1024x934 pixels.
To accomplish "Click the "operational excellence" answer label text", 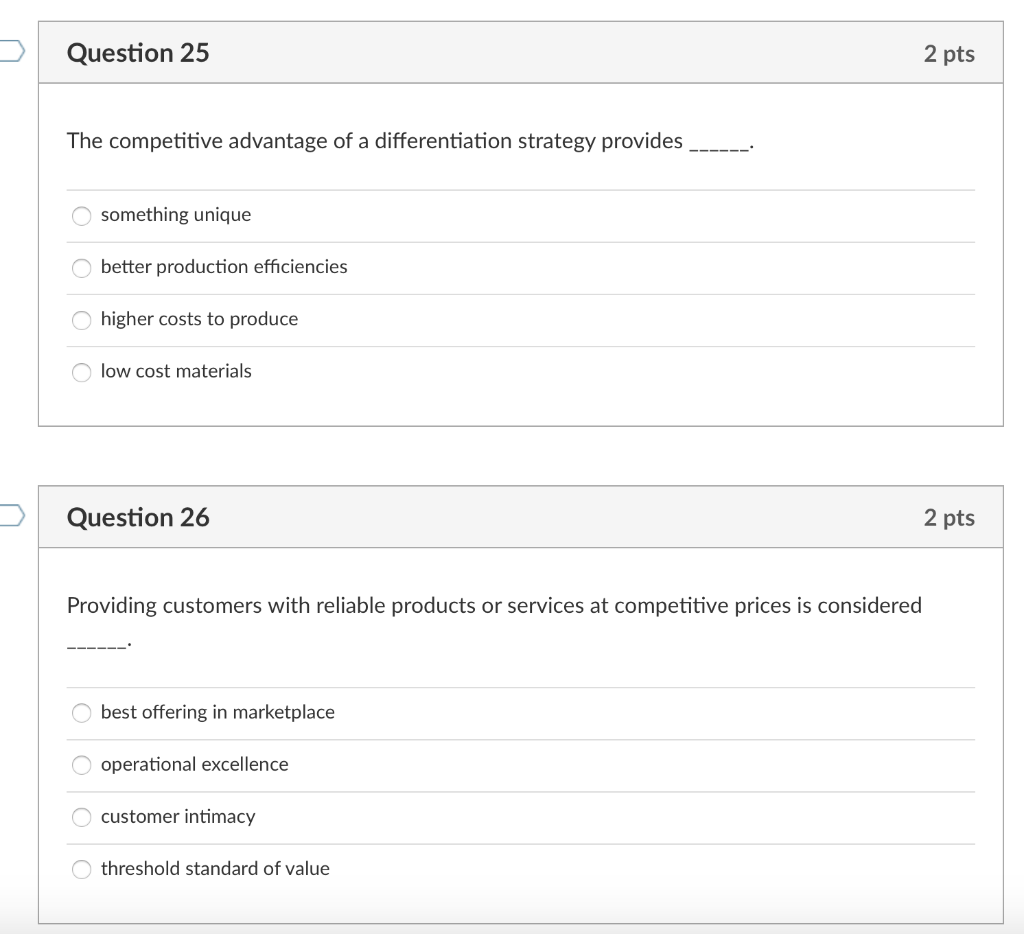I will tap(194, 764).
